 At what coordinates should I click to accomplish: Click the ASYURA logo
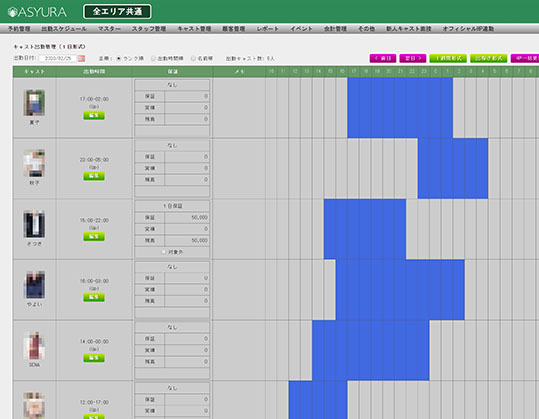37,12
